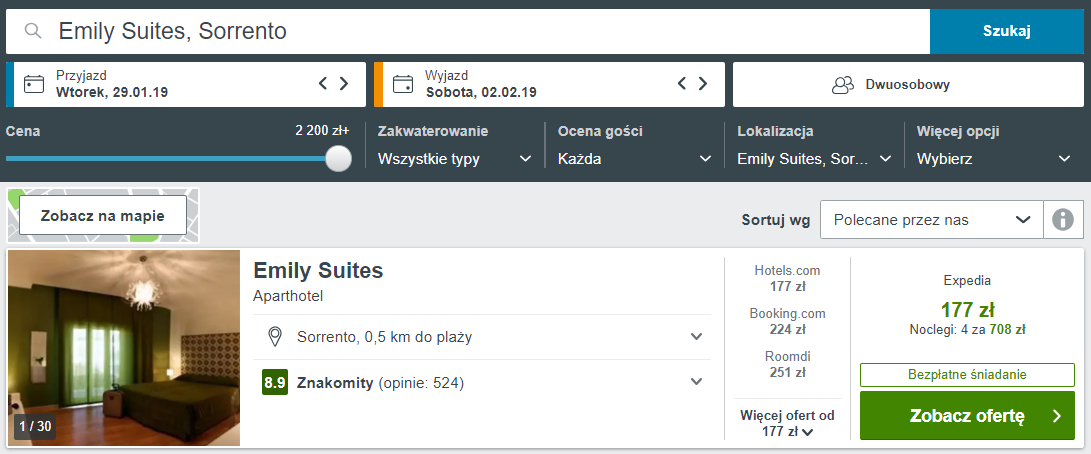1091x454 pixels.
Task: Open the Lokalizacja dropdown
Action: 815,159
